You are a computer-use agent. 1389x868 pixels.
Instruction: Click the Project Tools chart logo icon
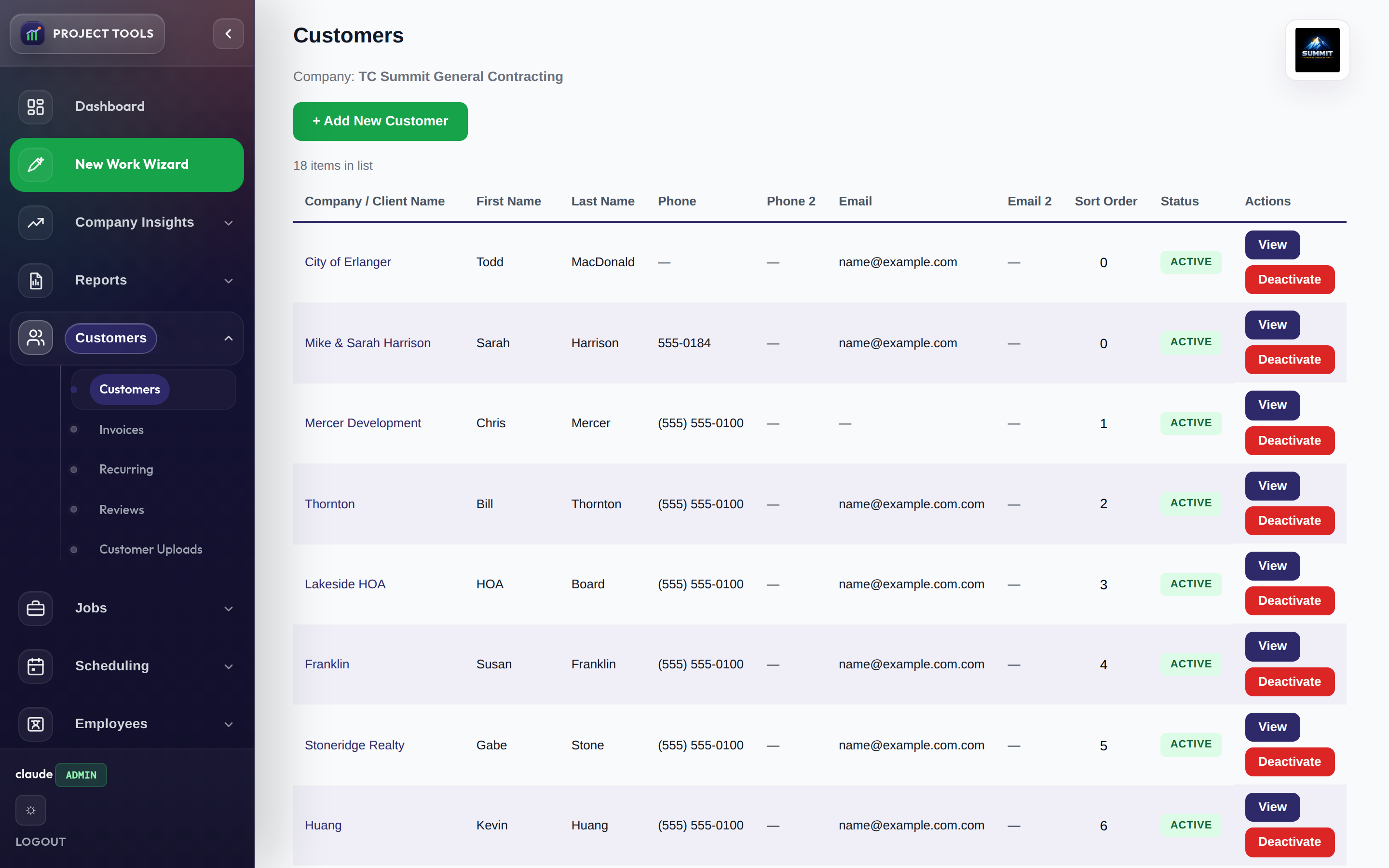(x=33, y=34)
